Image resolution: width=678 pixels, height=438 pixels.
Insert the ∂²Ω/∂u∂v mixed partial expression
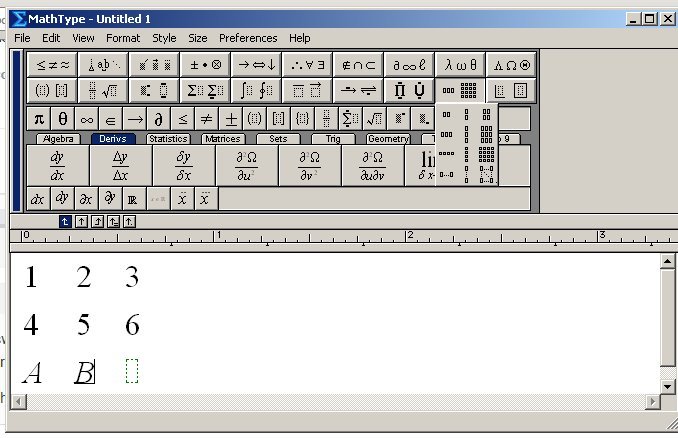click(x=373, y=166)
